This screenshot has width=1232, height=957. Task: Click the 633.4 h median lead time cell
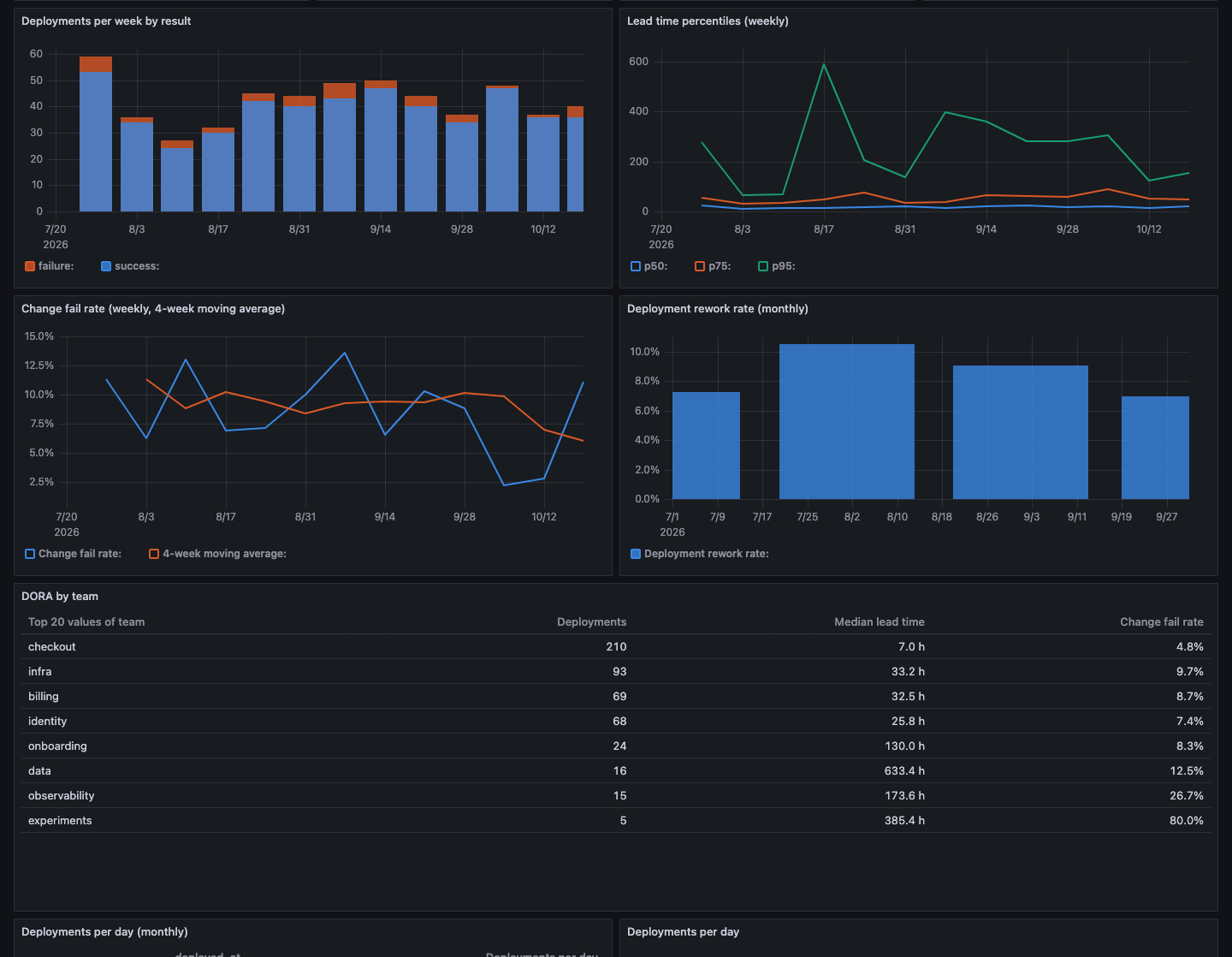pos(904,770)
